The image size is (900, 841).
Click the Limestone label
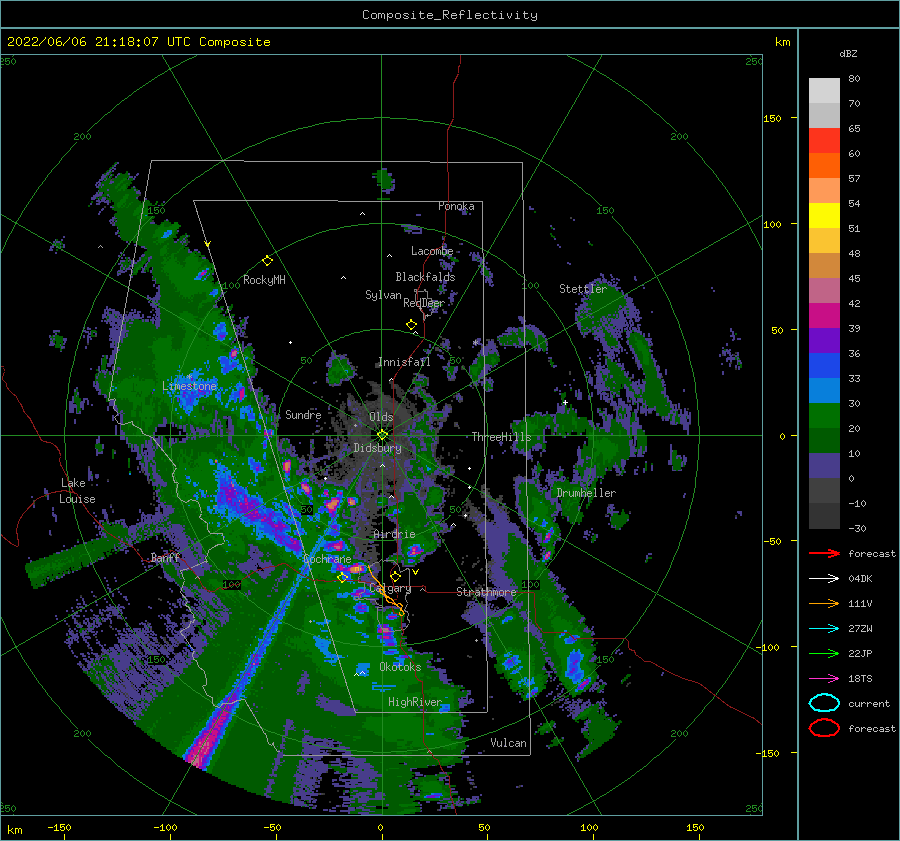pos(189,386)
